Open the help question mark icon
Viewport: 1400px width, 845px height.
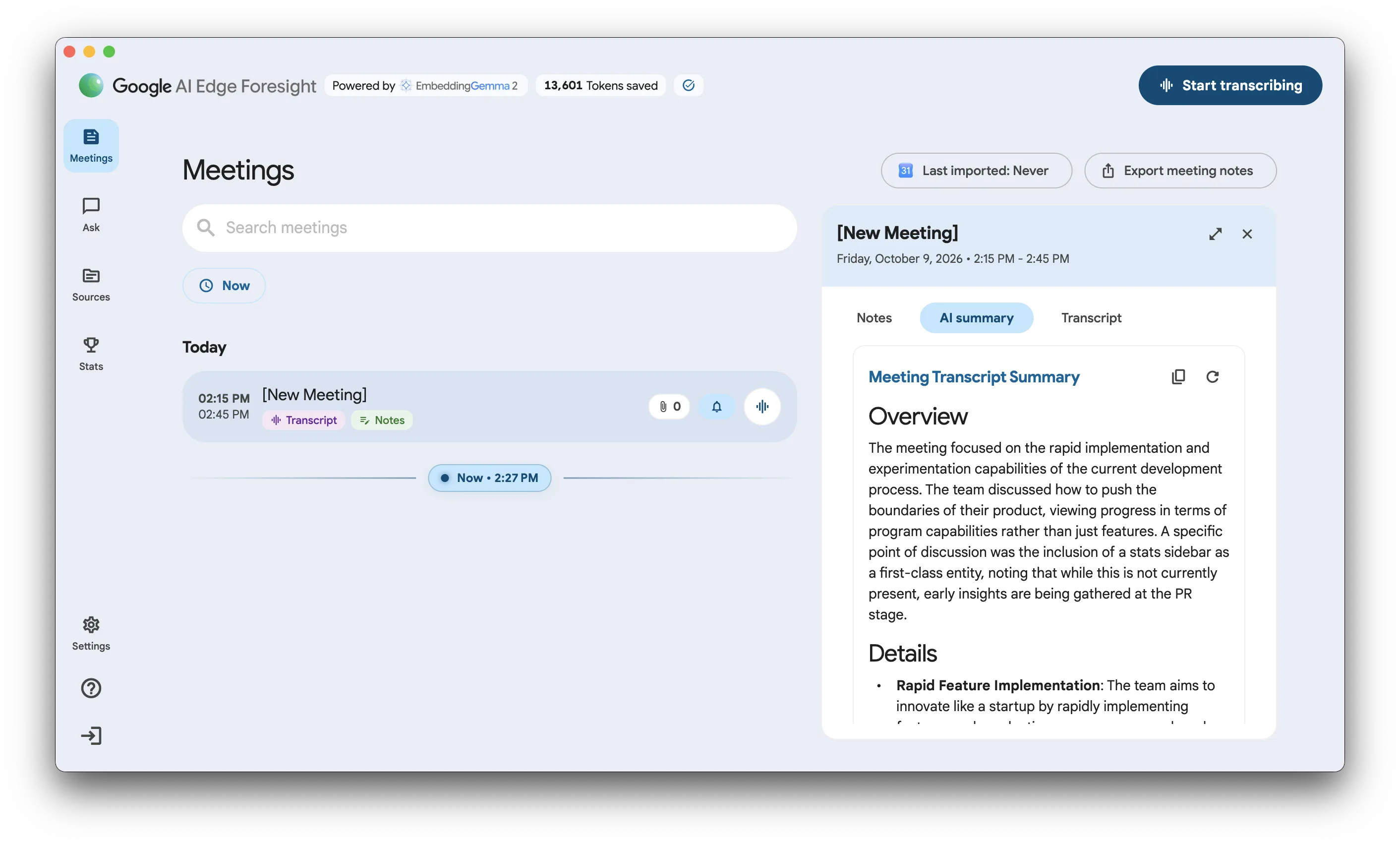(x=91, y=688)
